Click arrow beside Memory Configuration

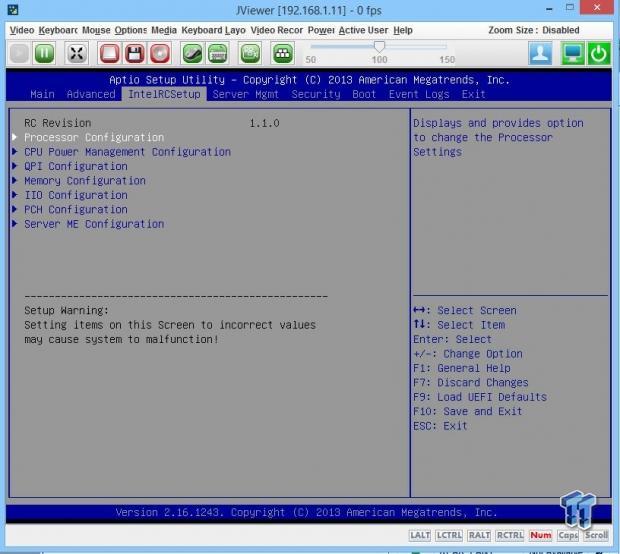15,180
